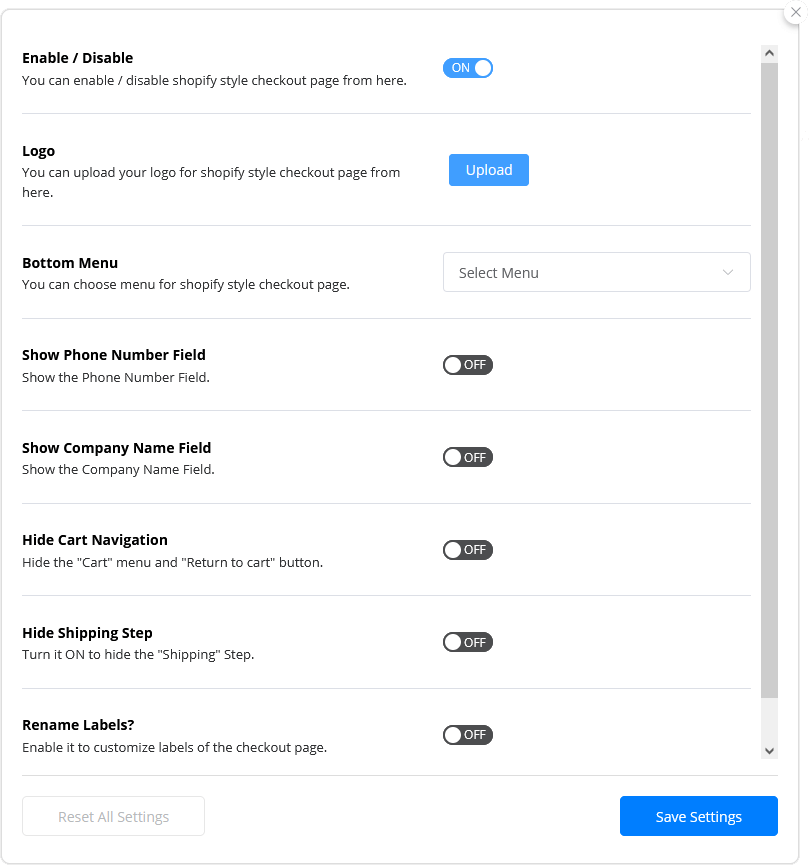Open the Select Menu dropdown
The image size is (809, 865).
[596, 272]
